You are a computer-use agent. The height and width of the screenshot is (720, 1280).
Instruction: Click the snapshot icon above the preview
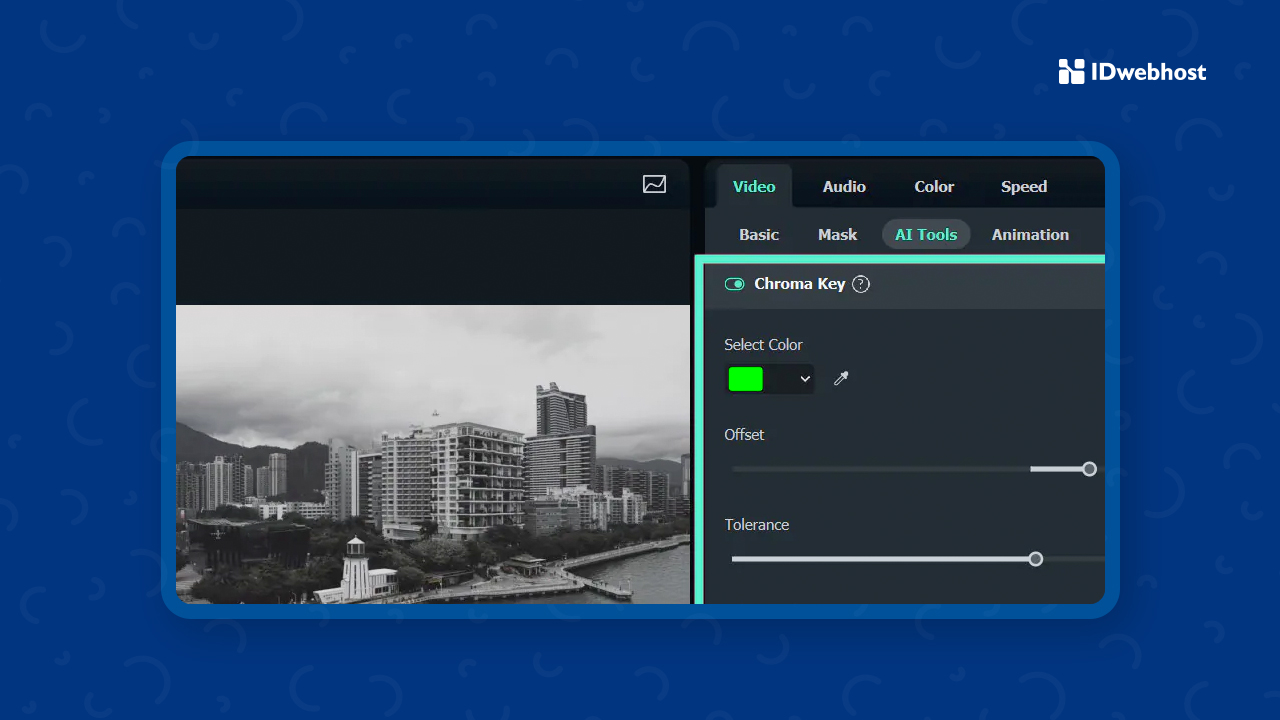click(x=654, y=184)
